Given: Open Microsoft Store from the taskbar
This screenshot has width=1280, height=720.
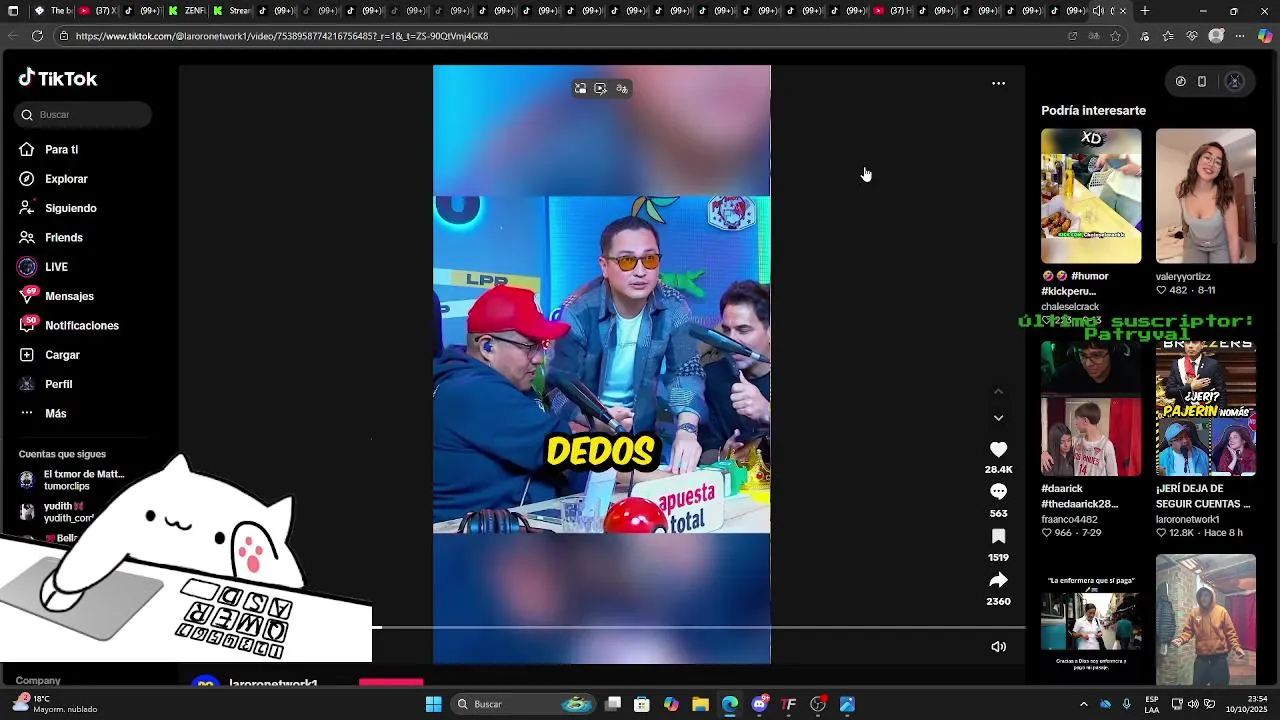Looking at the screenshot, I should (642, 705).
